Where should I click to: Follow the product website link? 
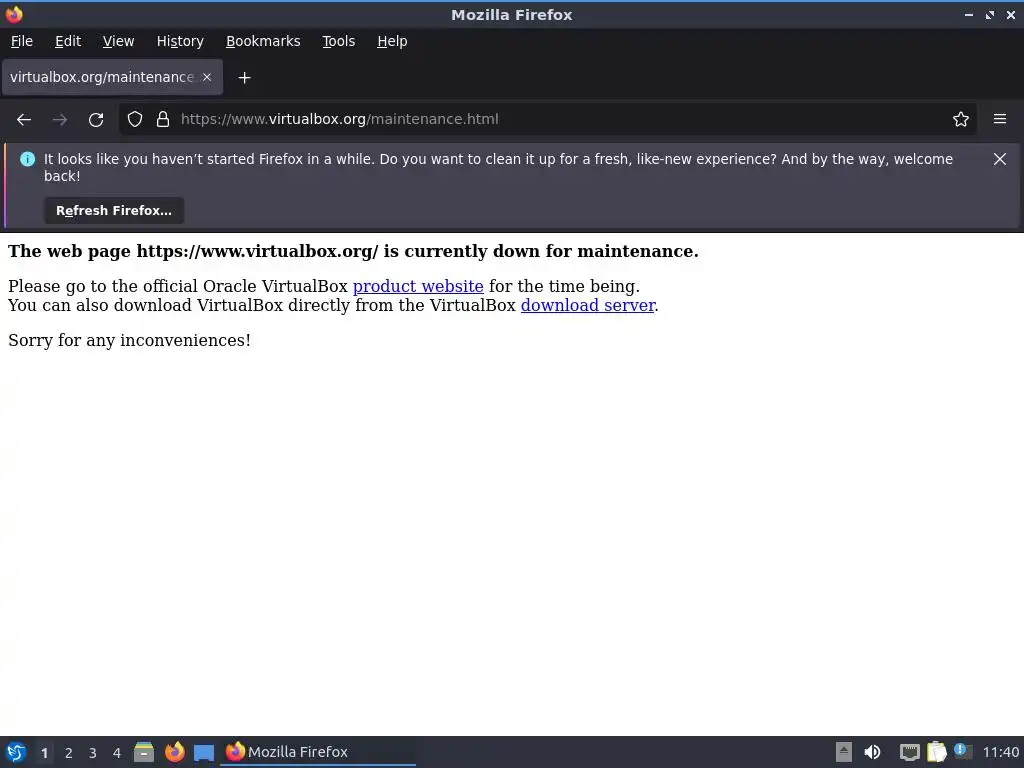pyautogui.click(x=418, y=286)
